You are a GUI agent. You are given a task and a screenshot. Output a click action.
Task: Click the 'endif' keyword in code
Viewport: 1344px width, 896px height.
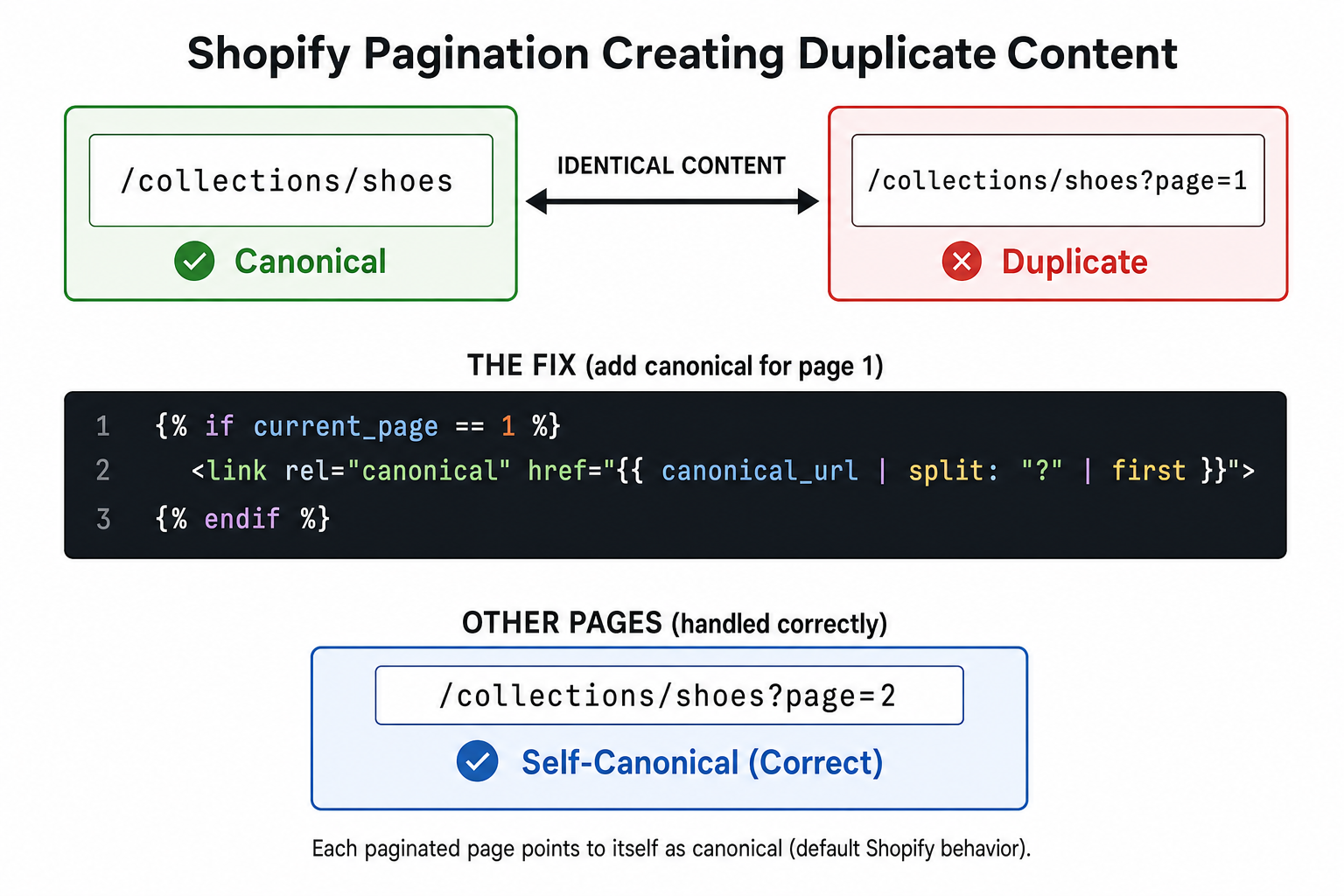[242, 519]
